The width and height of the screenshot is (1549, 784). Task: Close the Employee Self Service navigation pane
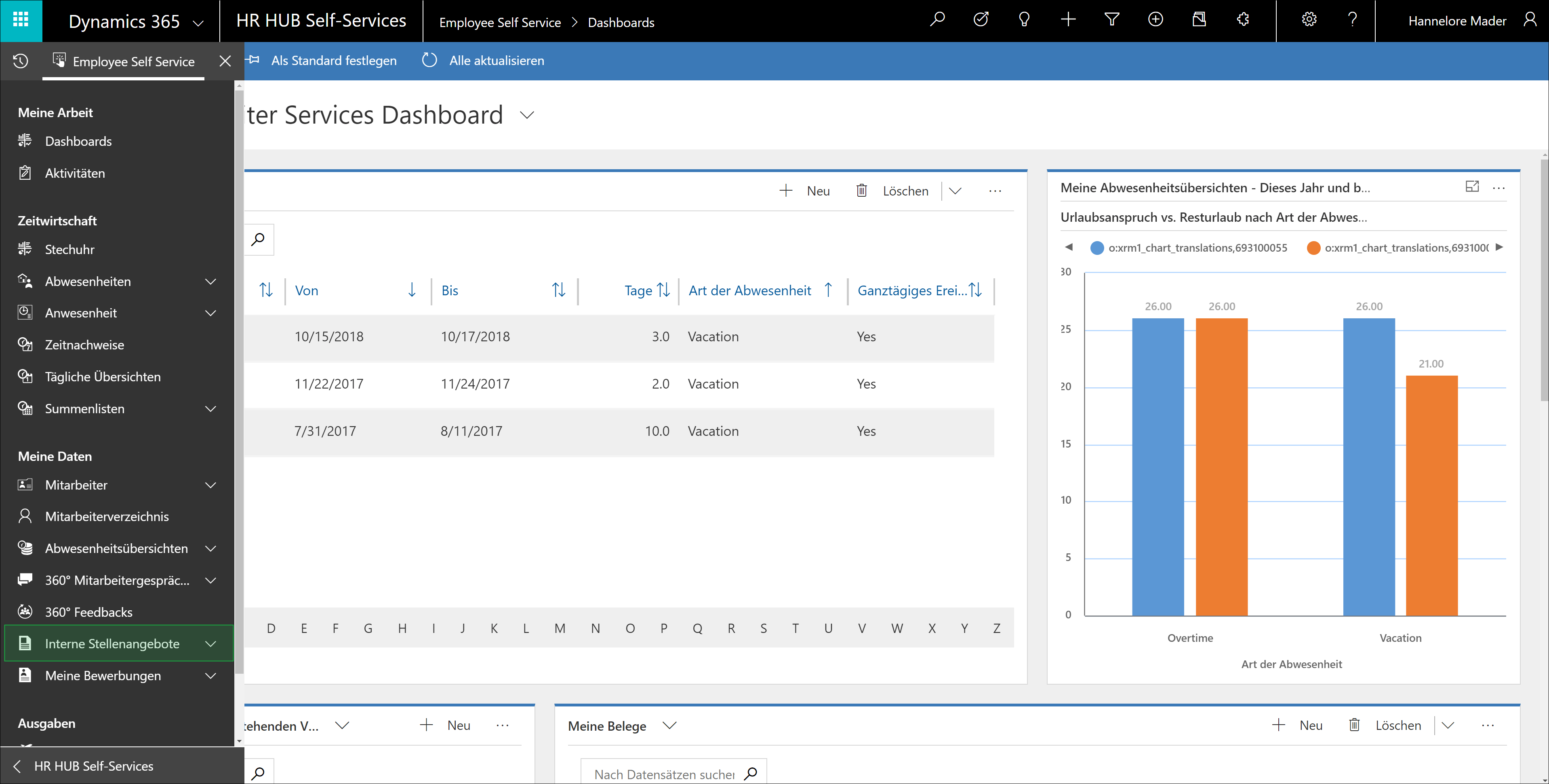[x=225, y=61]
